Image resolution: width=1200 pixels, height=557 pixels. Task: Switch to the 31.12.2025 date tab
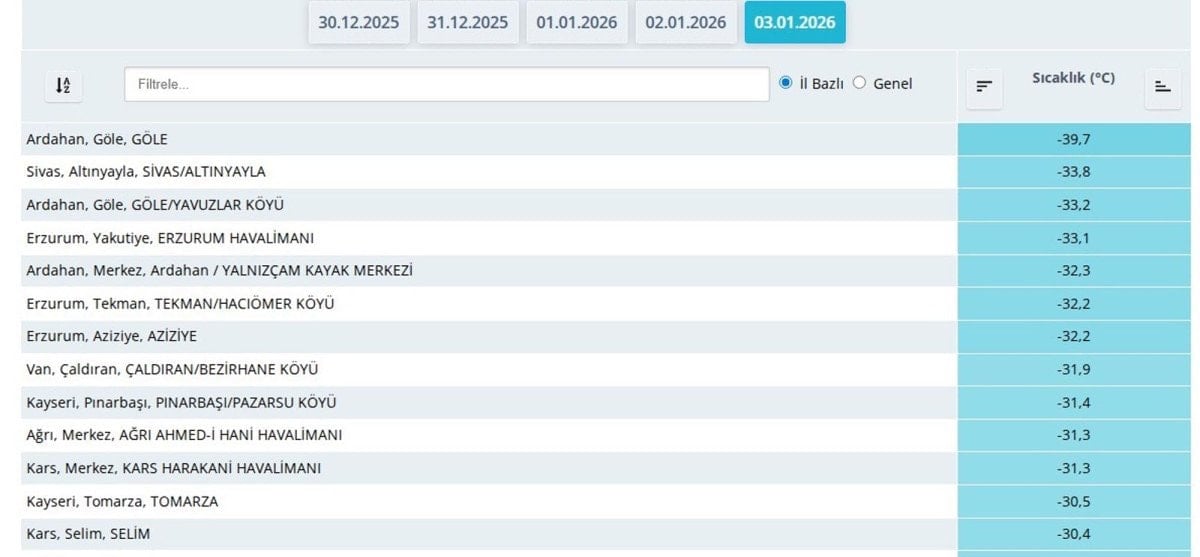(x=467, y=22)
